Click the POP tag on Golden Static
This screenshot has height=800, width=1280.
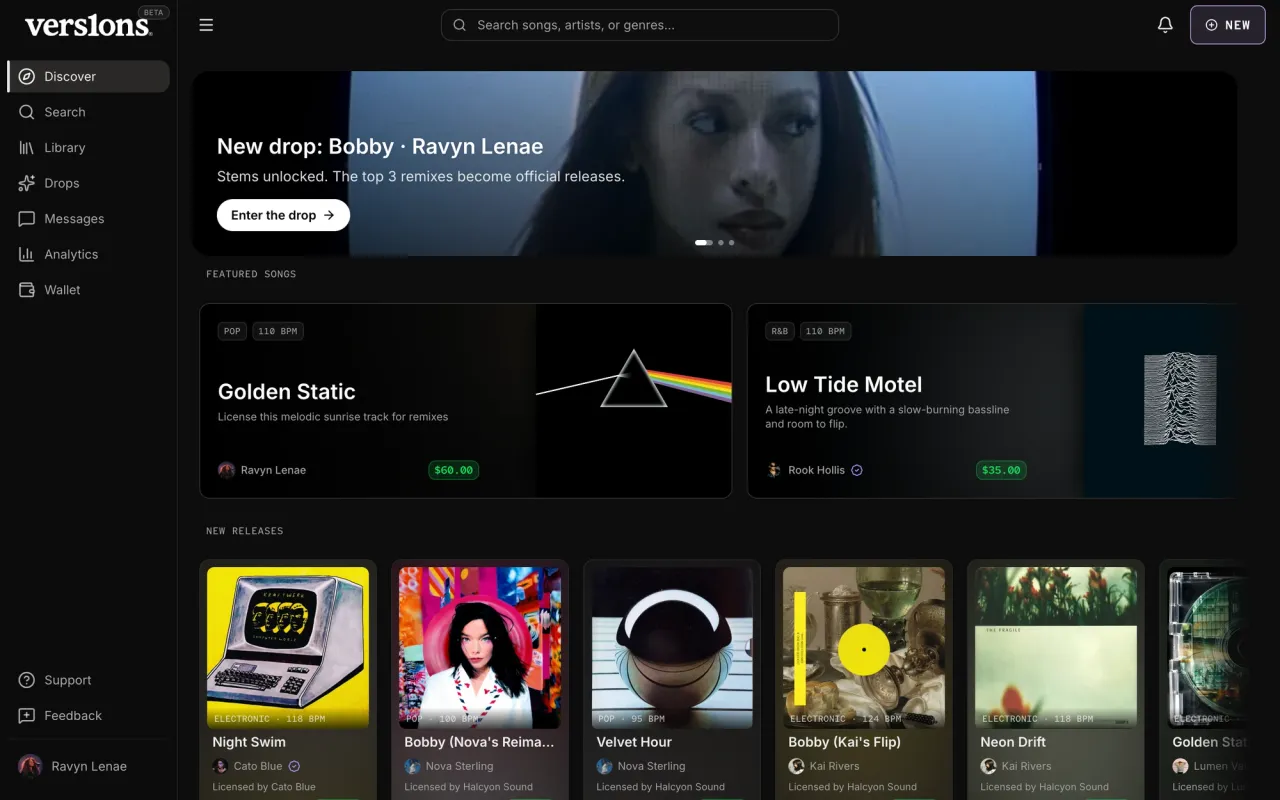click(232, 331)
